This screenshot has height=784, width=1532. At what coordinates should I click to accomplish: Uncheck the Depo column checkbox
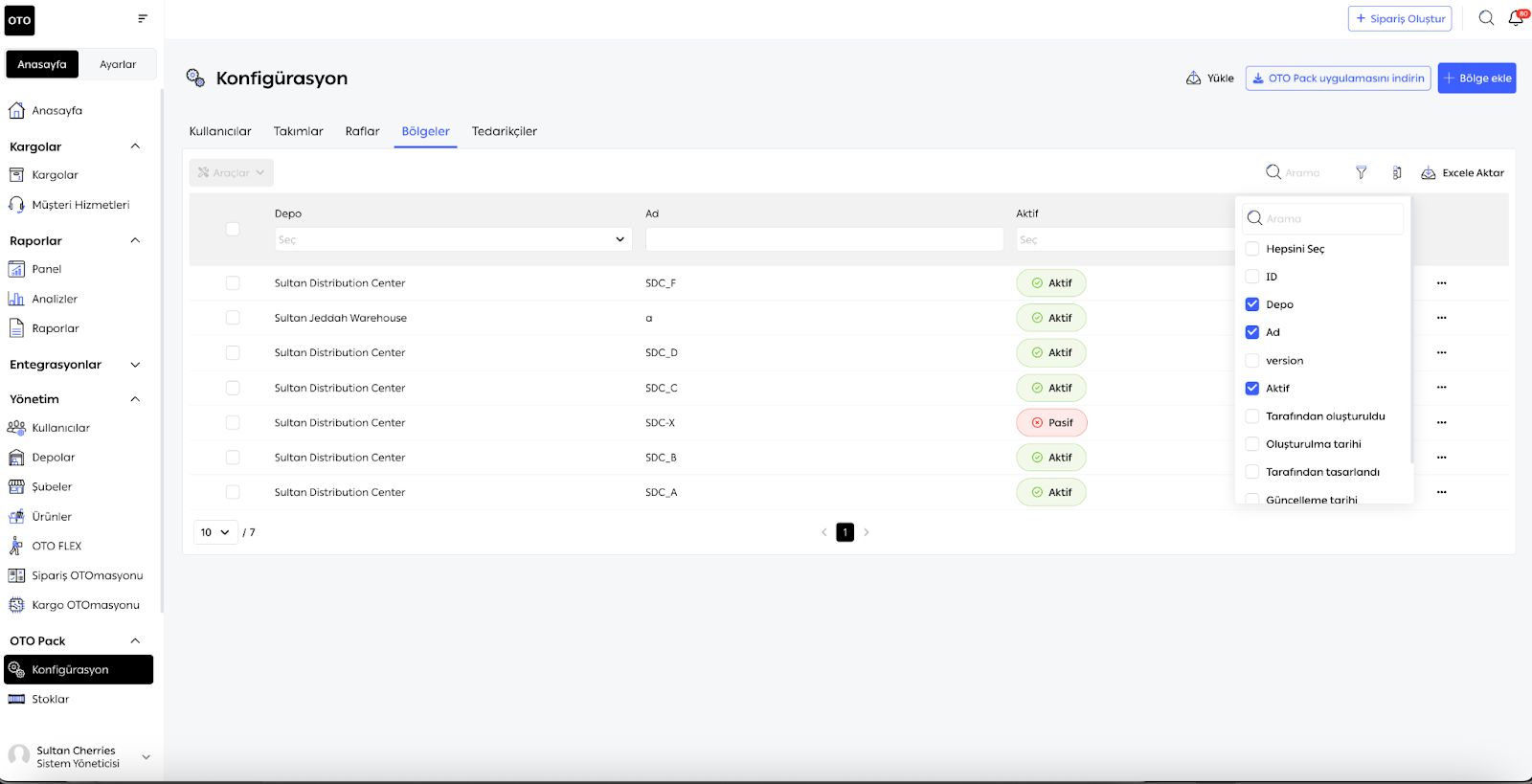click(1252, 304)
